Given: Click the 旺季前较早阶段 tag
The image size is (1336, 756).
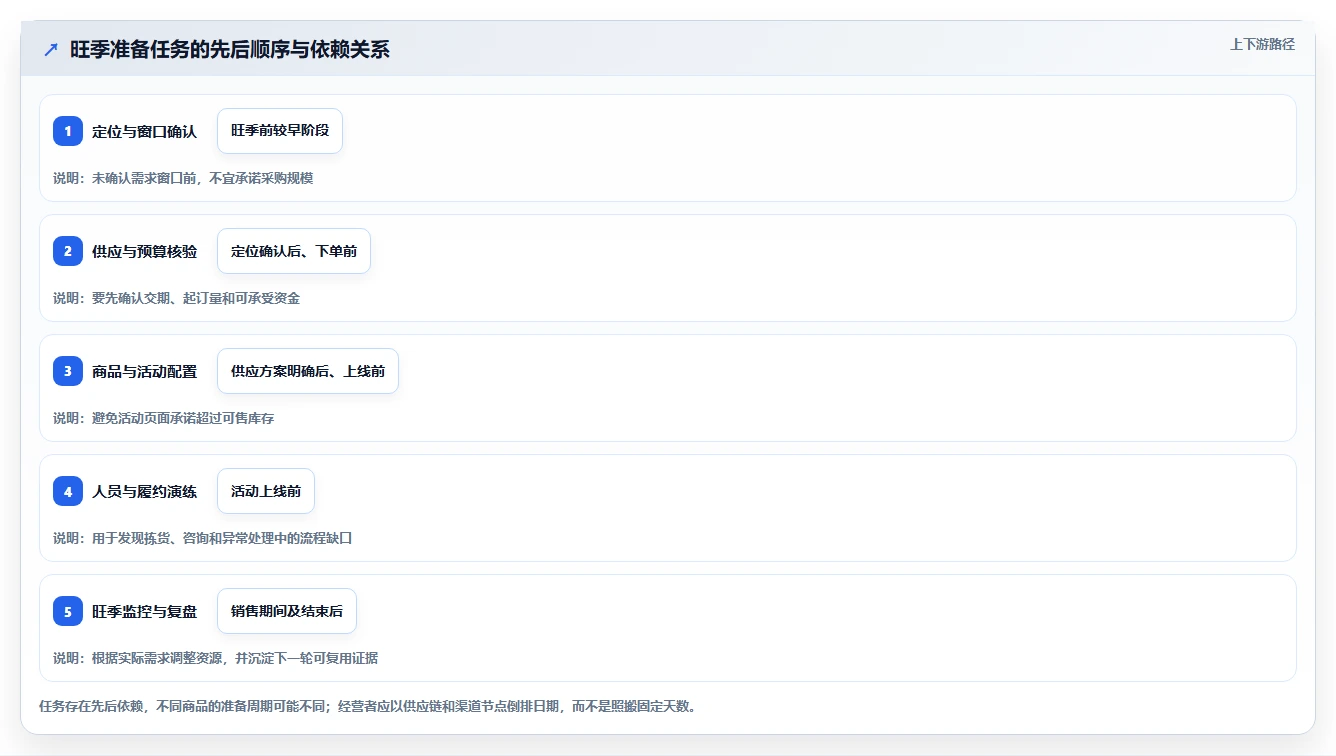Looking at the screenshot, I should coord(280,131).
